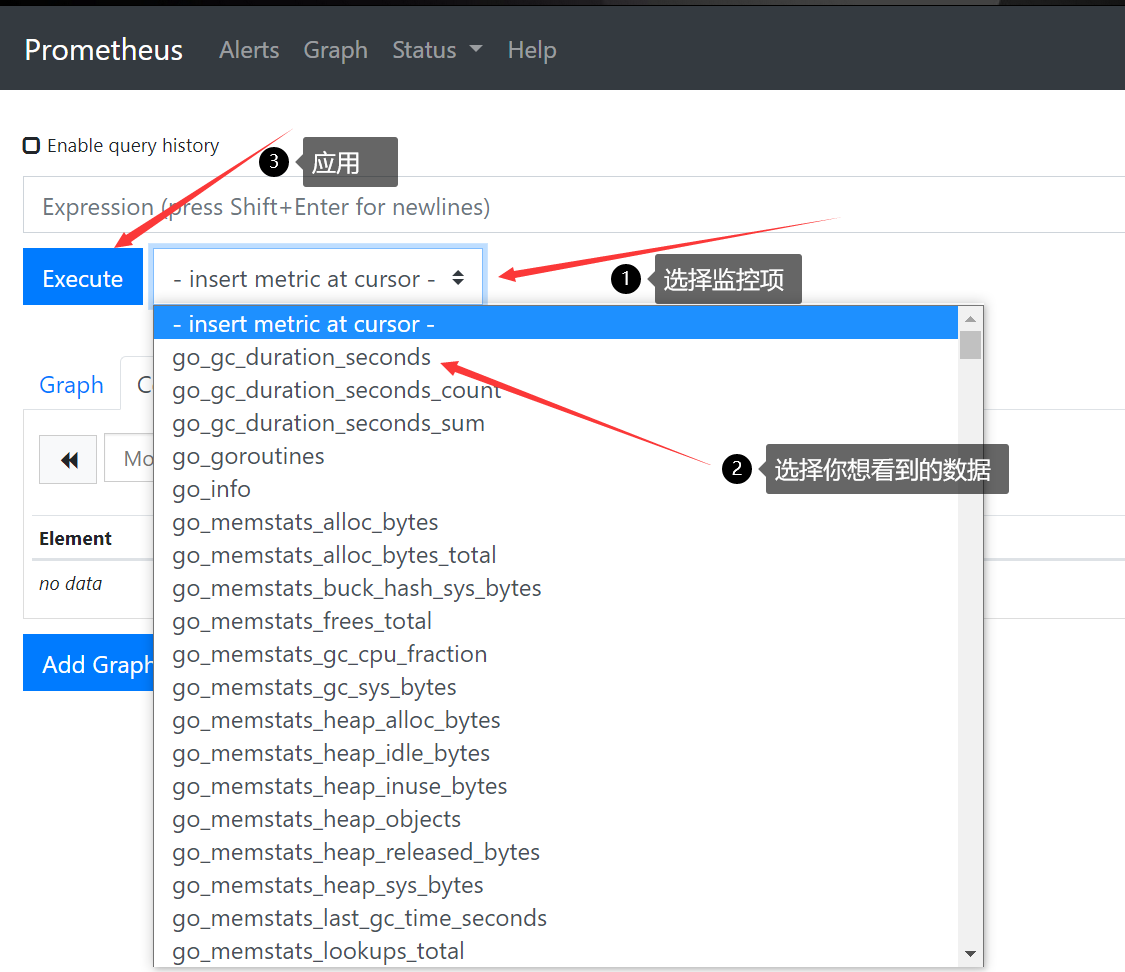Enable the query history checkbox
Image resolution: width=1125 pixels, height=972 pixels.
pos(32,146)
